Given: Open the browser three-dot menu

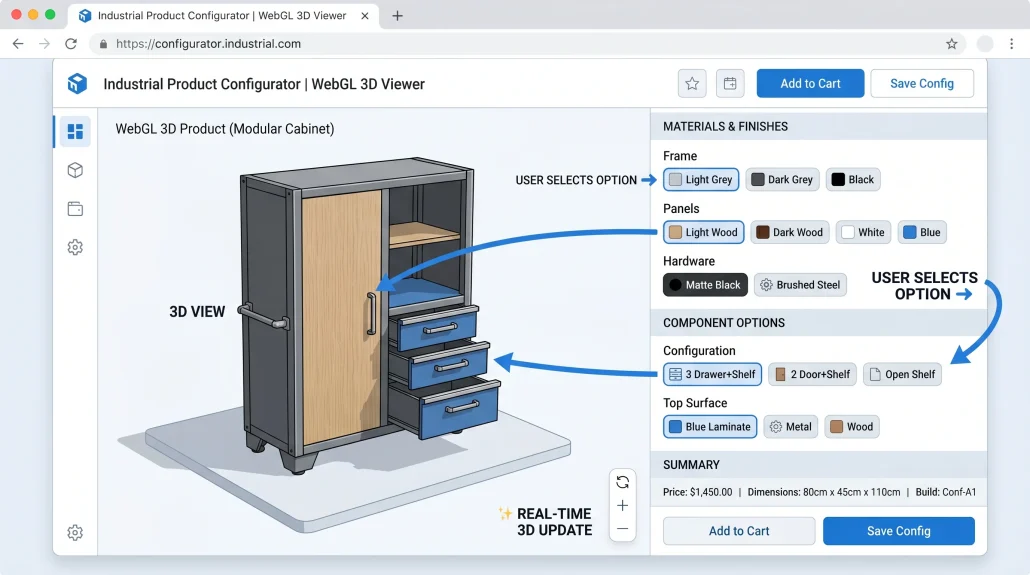Looking at the screenshot, I should click(1011, 44).
